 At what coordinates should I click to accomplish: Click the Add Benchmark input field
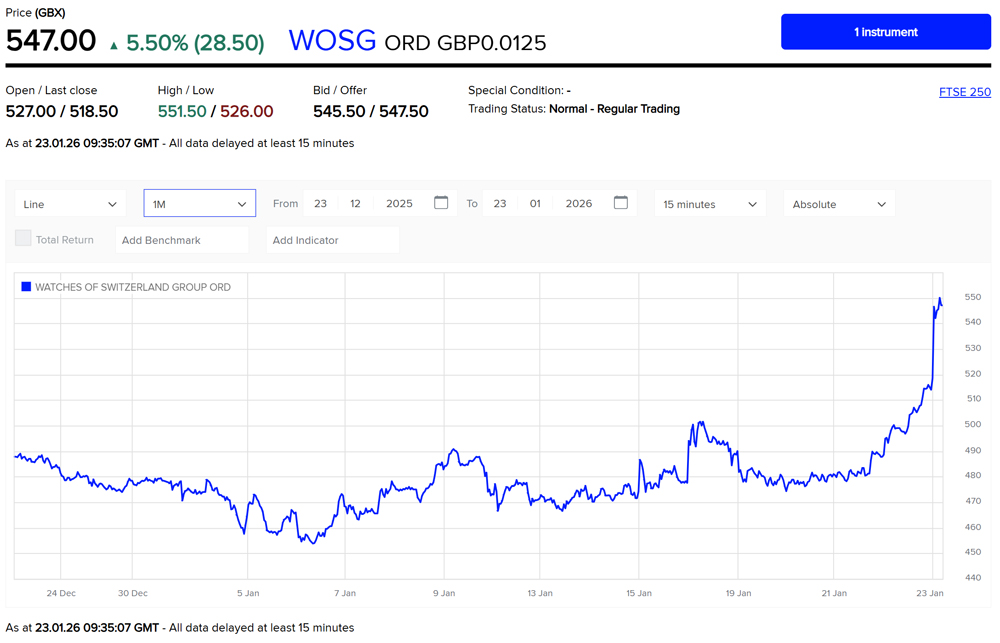[182, 239]
